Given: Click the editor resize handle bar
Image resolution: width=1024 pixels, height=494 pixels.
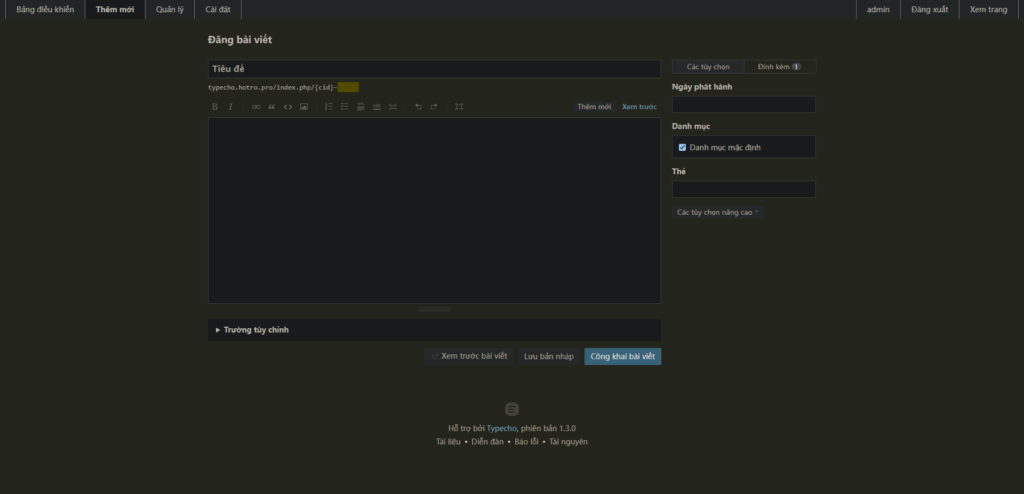Looking at the screenshot, I should [434, 308].
